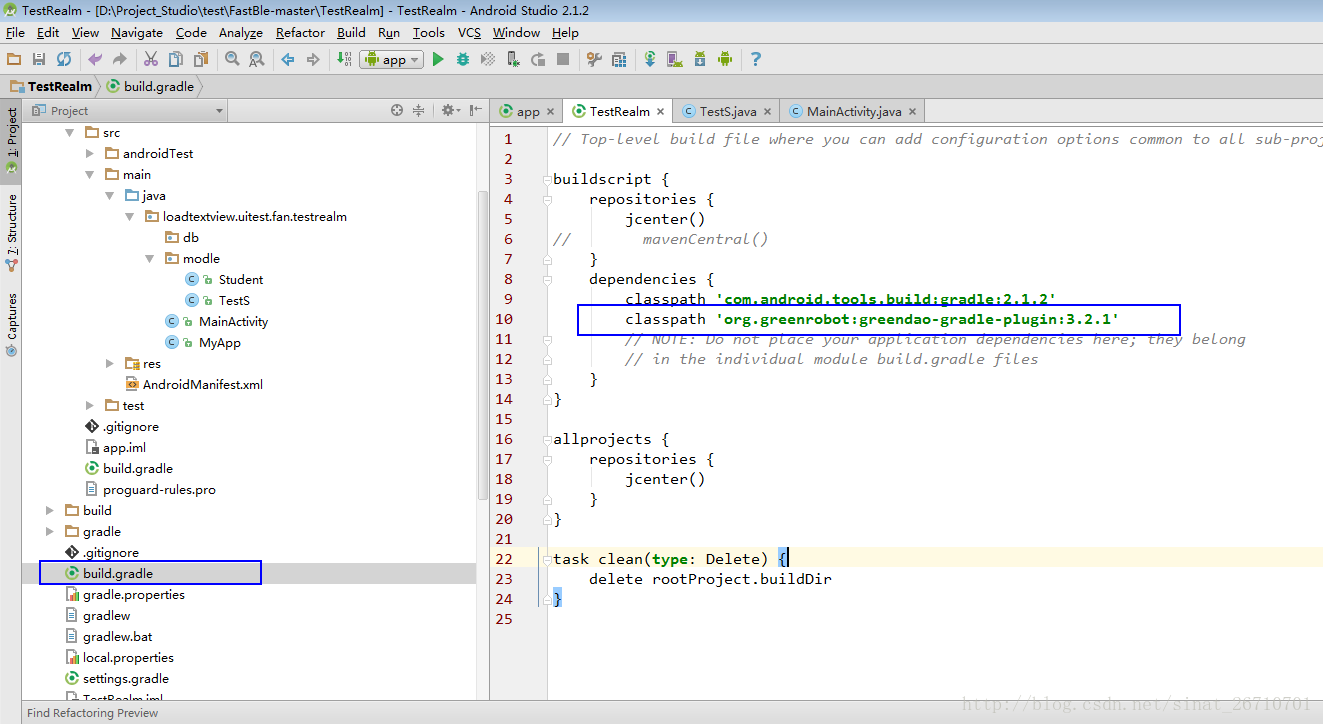Viewport: 1323px width, 724px height.
Task: Attach debugger to Android process icon
Action: coord(513,59)
